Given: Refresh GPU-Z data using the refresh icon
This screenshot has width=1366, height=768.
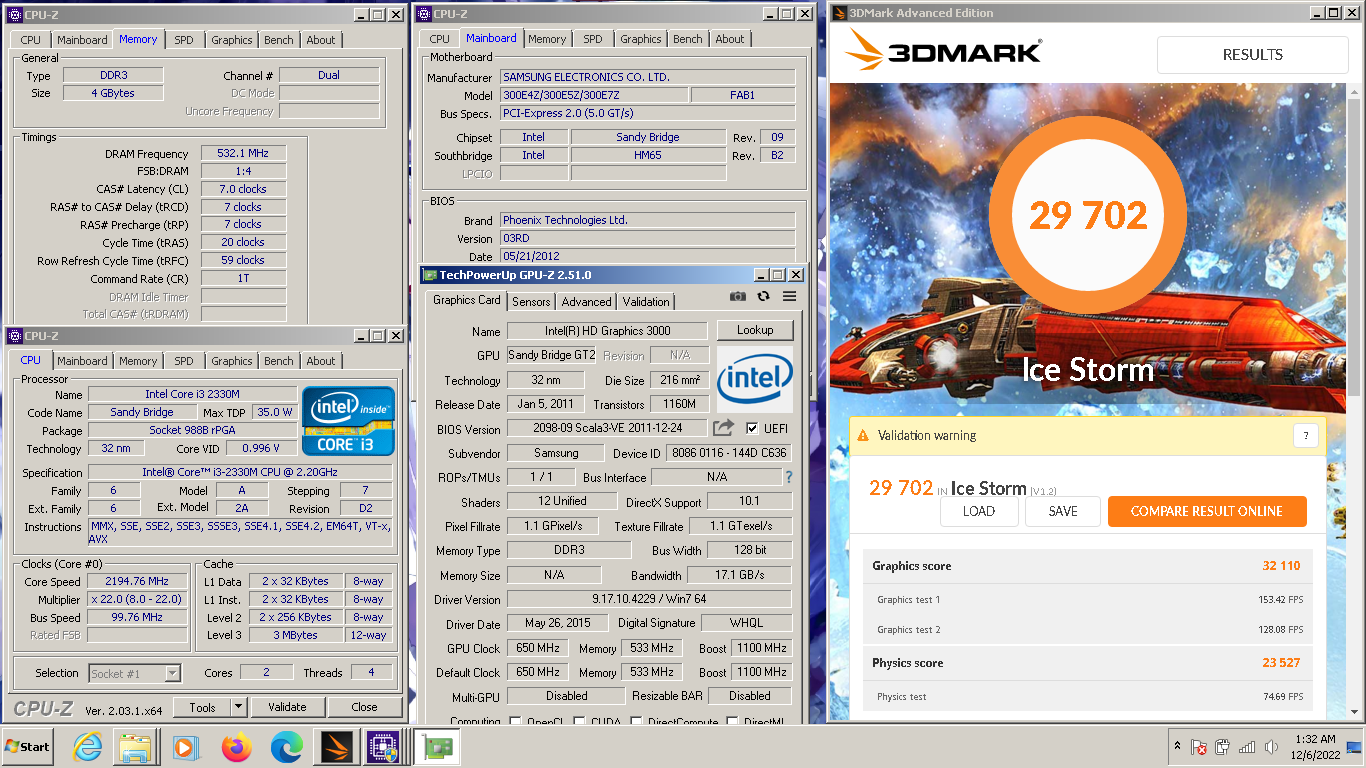Looking at the screenshot, I should 764,296.
